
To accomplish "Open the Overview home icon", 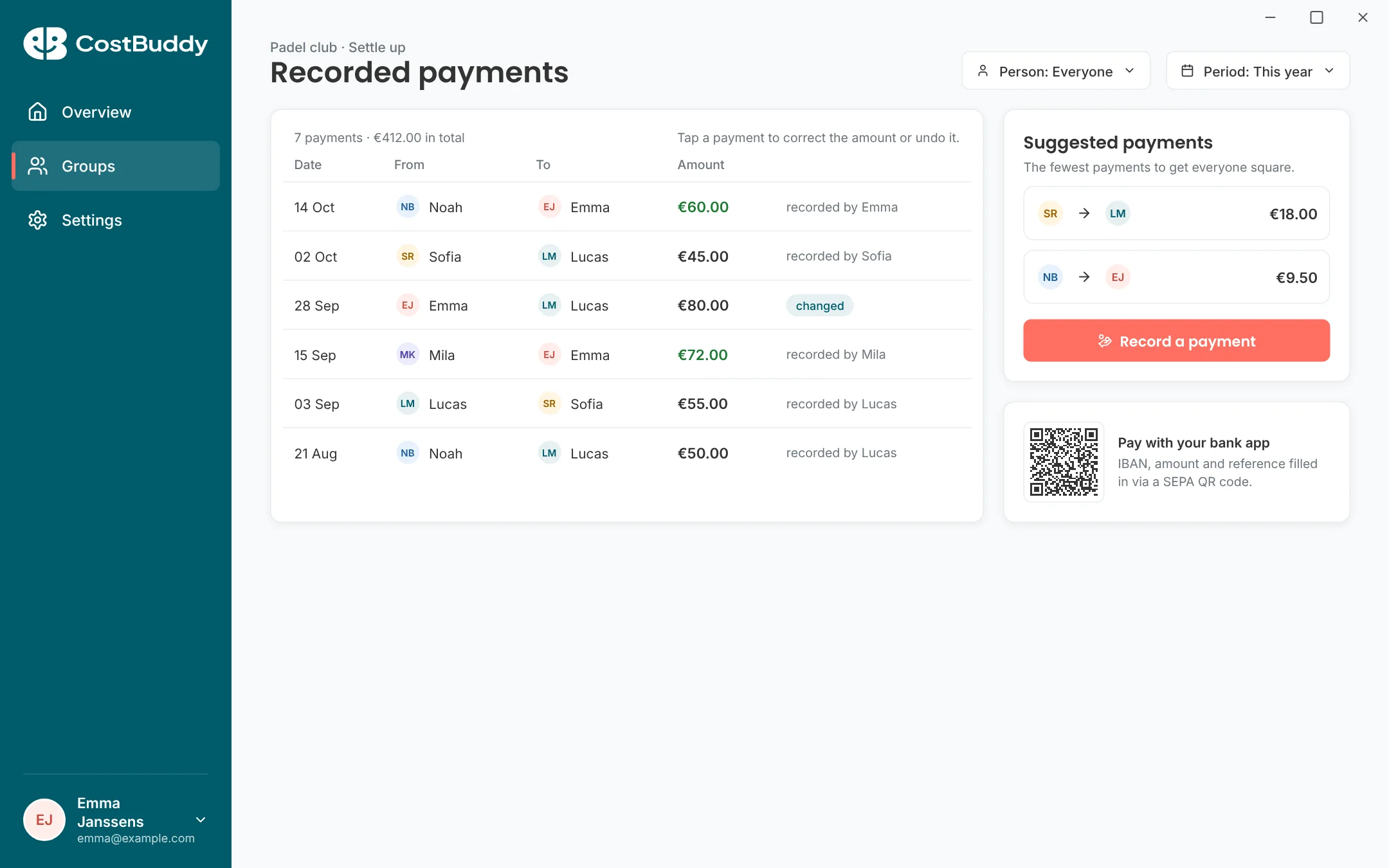I will point(38,112).
